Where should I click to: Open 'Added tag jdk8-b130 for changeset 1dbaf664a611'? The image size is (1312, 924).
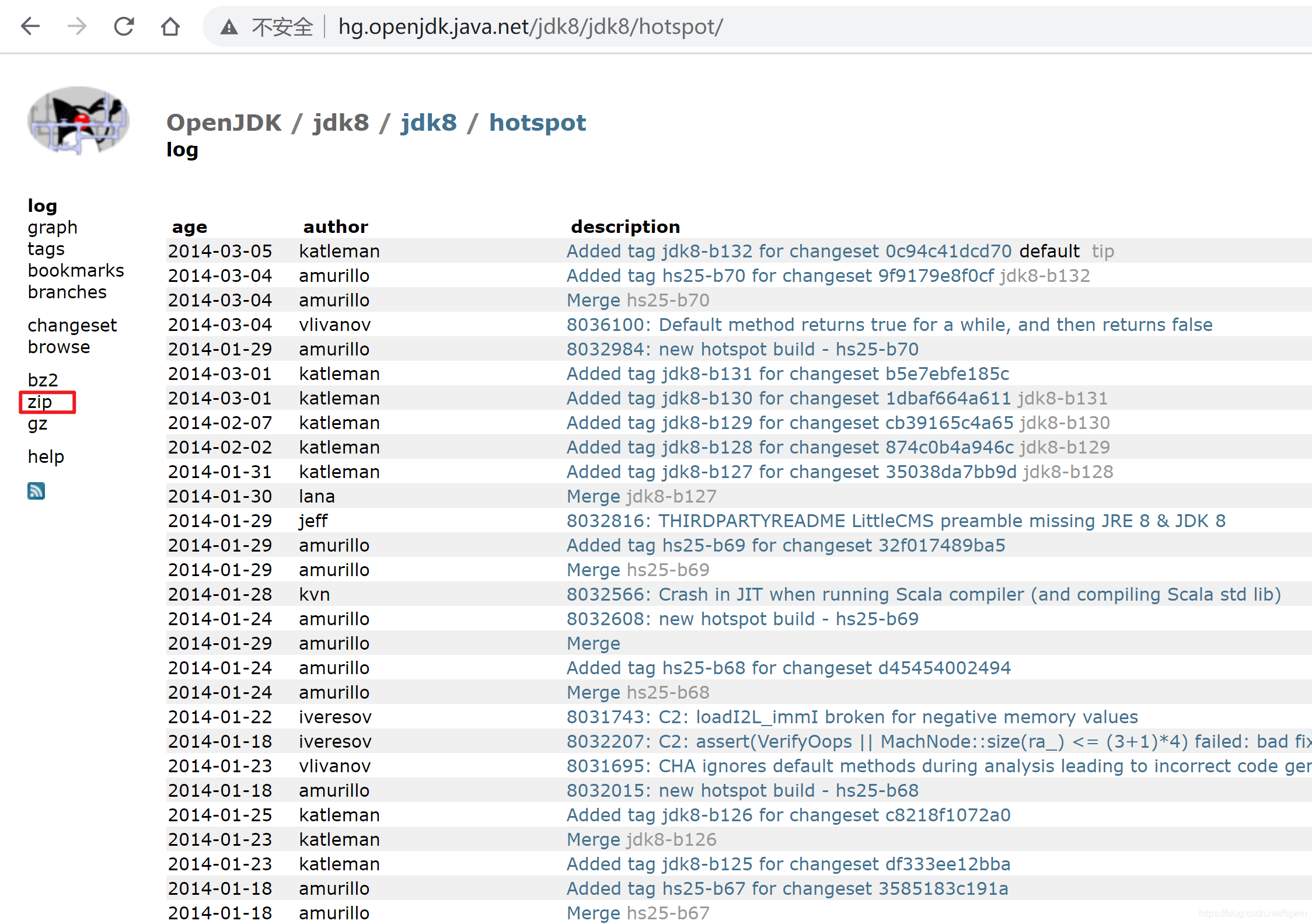[x=788, y=398]
